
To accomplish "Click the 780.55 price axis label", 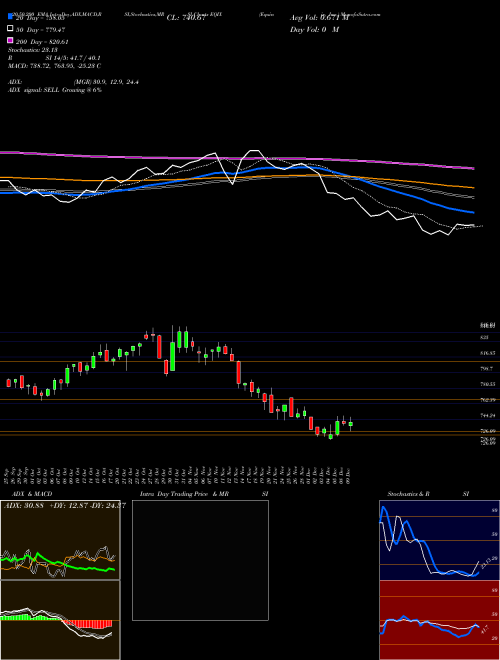I will click(x=488, y=384).
